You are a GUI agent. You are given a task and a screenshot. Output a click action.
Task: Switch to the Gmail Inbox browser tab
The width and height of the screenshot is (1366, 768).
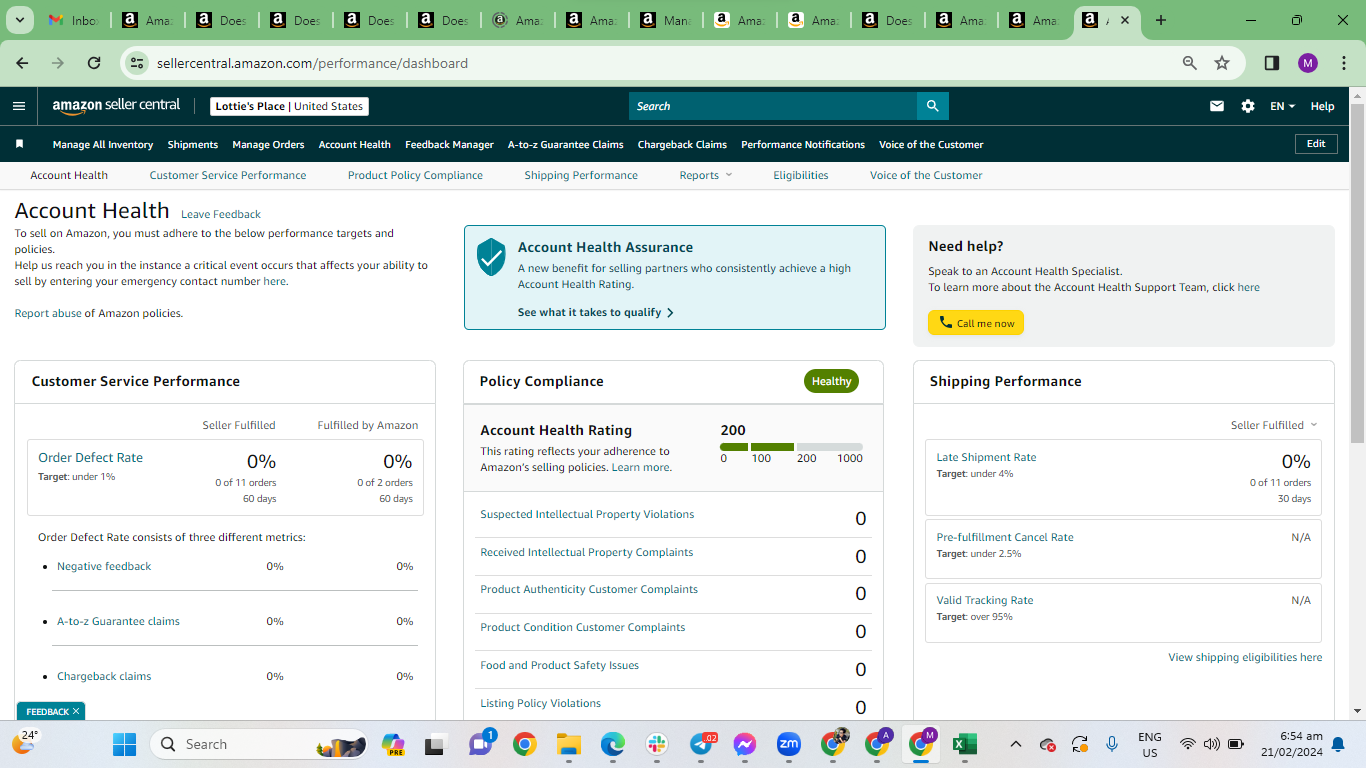[74, 20]
